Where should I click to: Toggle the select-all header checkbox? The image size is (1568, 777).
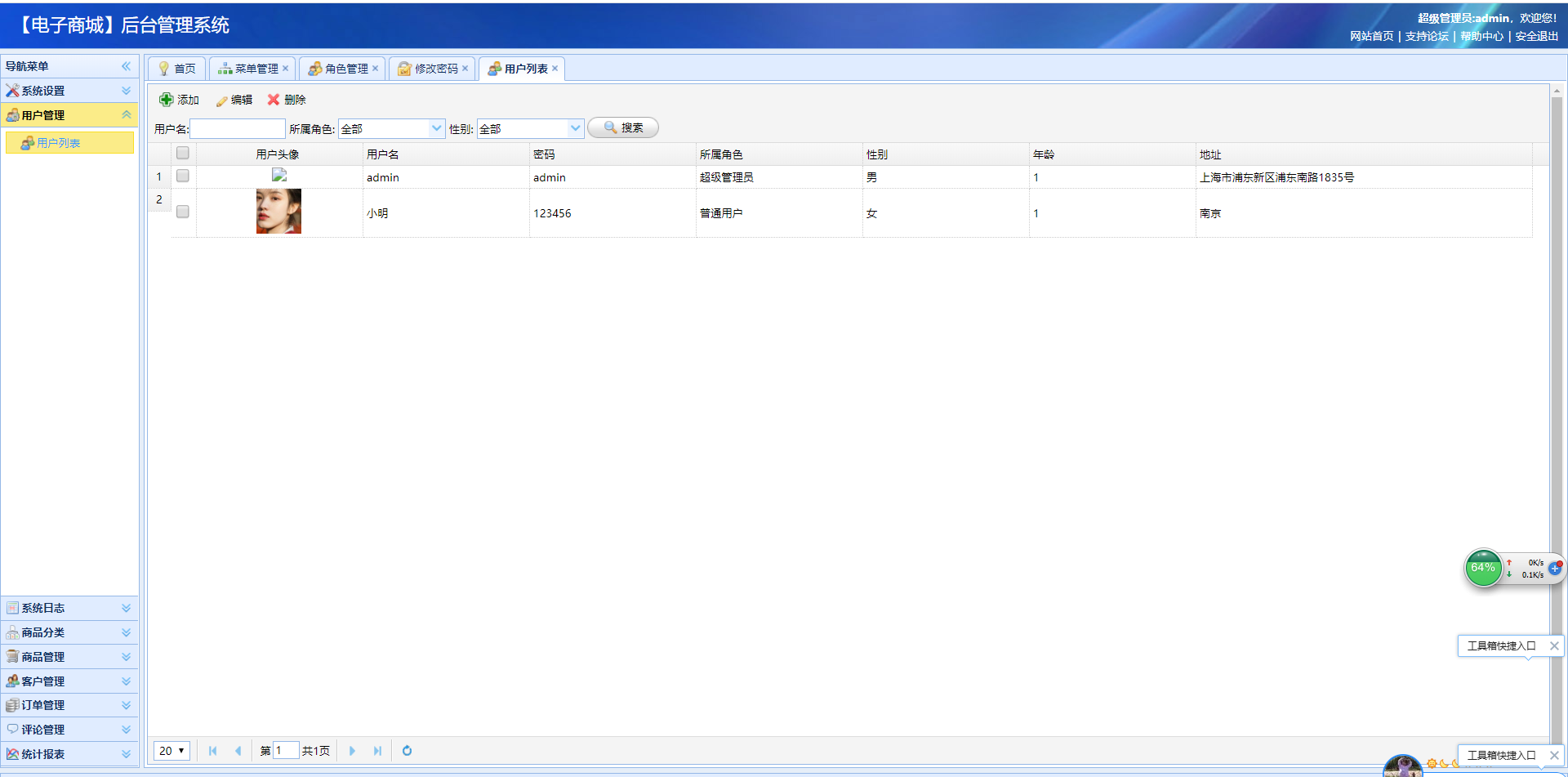[x=183, y=153]
